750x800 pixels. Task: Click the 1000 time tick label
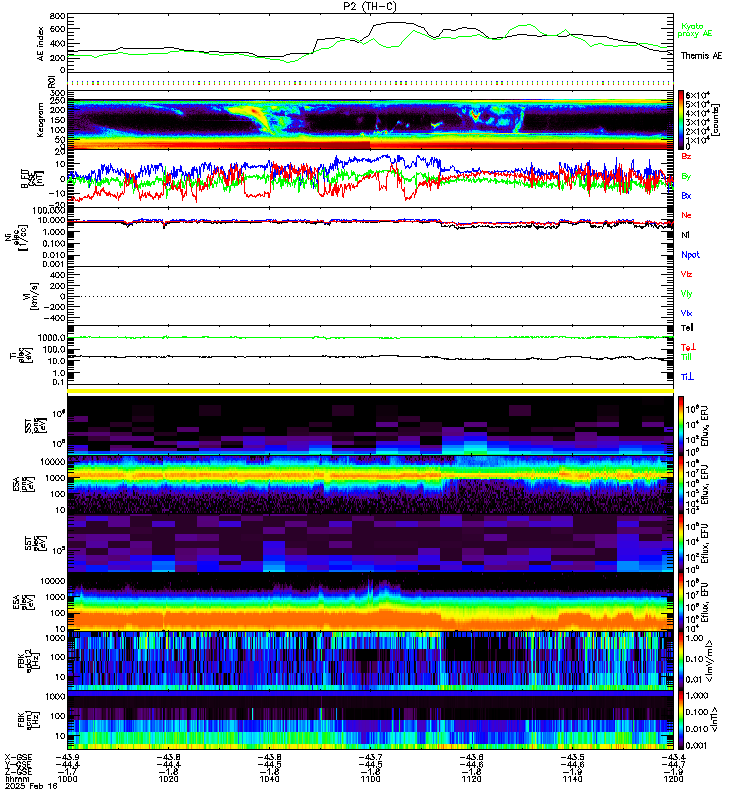67,779
